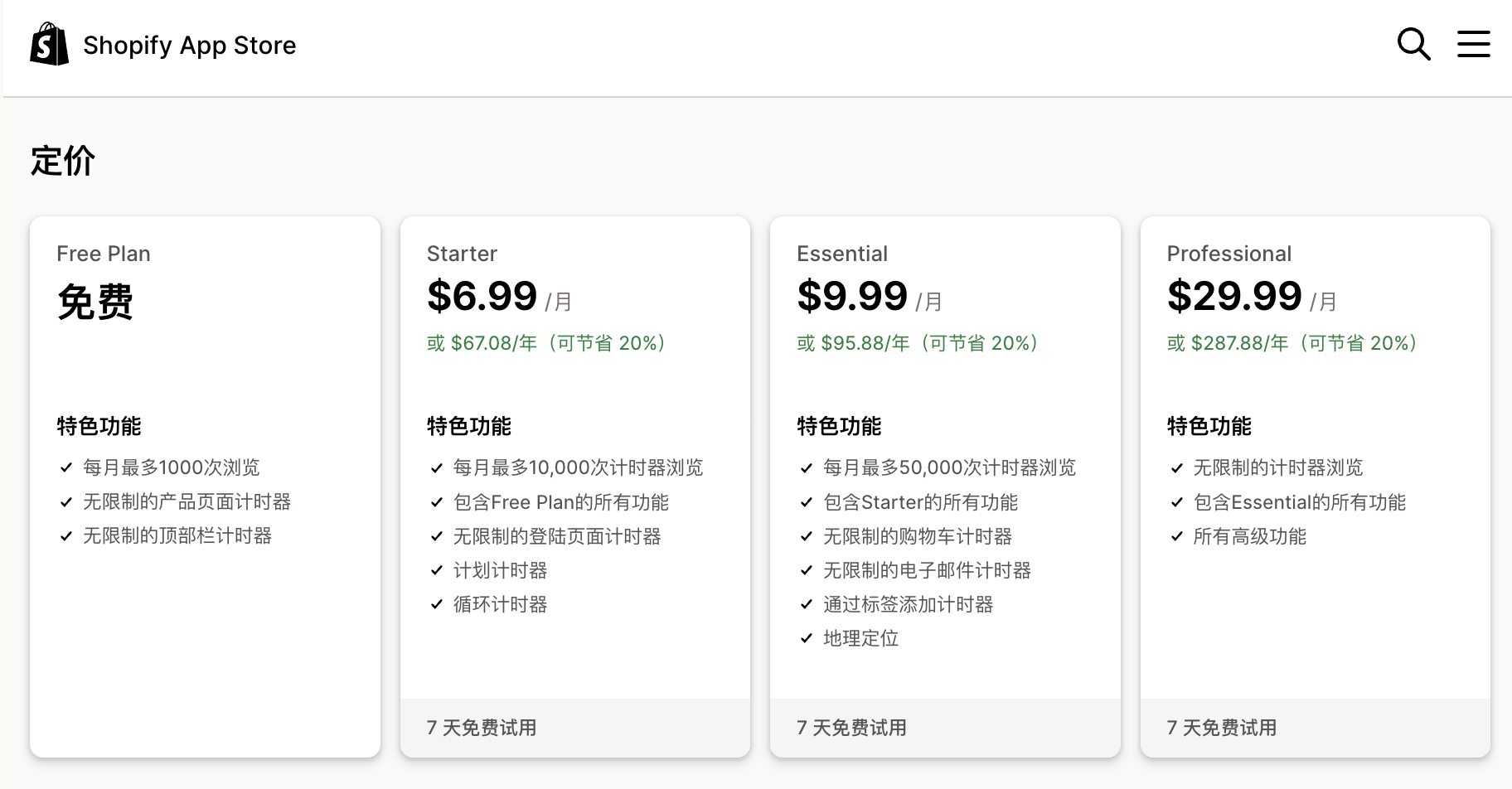Click checkmark beside 无限制的购物车计时器
Screen dimensions: 1512x789
807,536
